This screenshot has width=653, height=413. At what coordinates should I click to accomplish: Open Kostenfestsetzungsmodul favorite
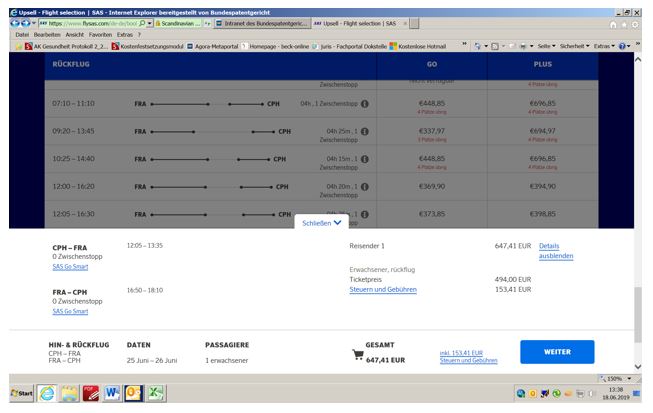147,46
